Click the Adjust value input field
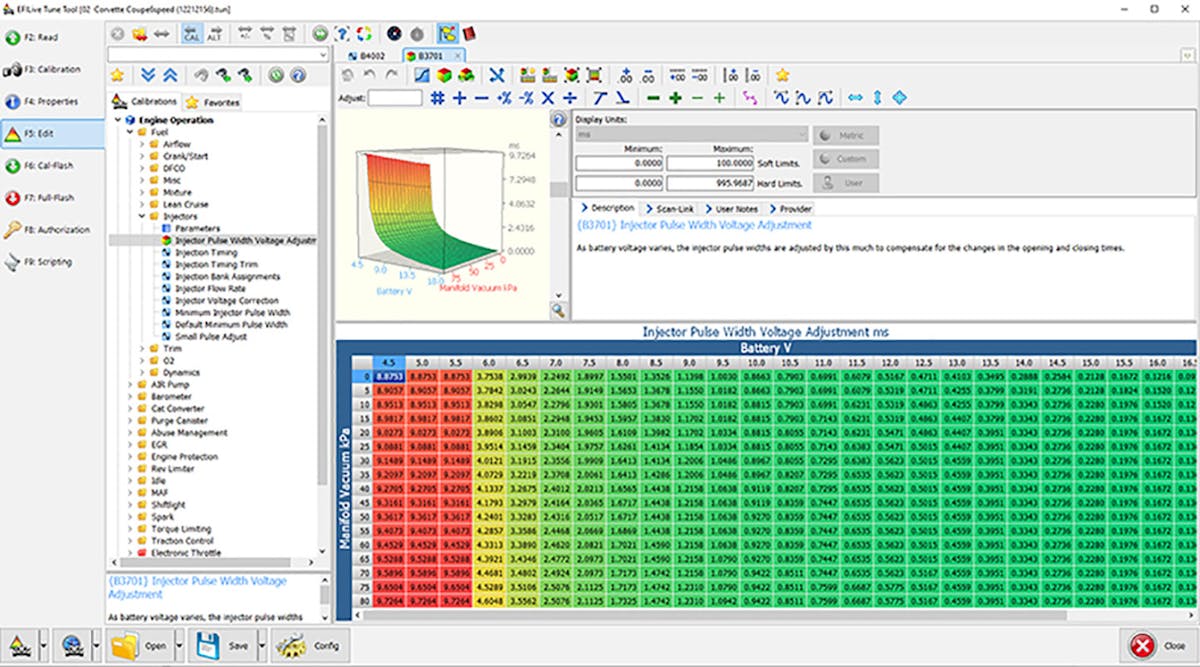The width and height of the screenshot is (1200, 667). click(x=394, y=98)
